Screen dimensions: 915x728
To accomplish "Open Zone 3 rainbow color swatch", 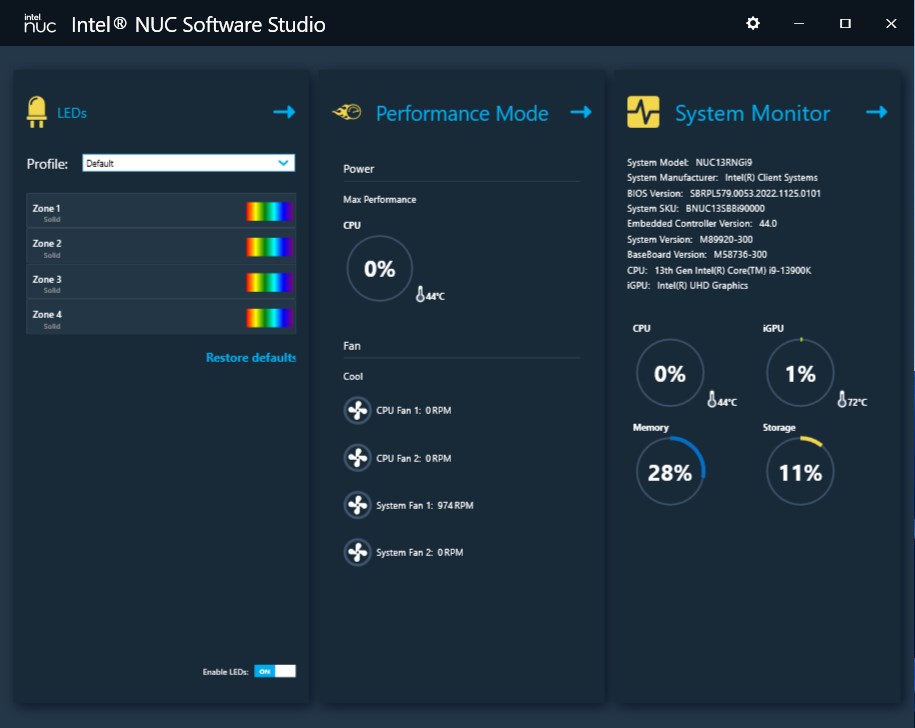I will click(x=269, y=283).
